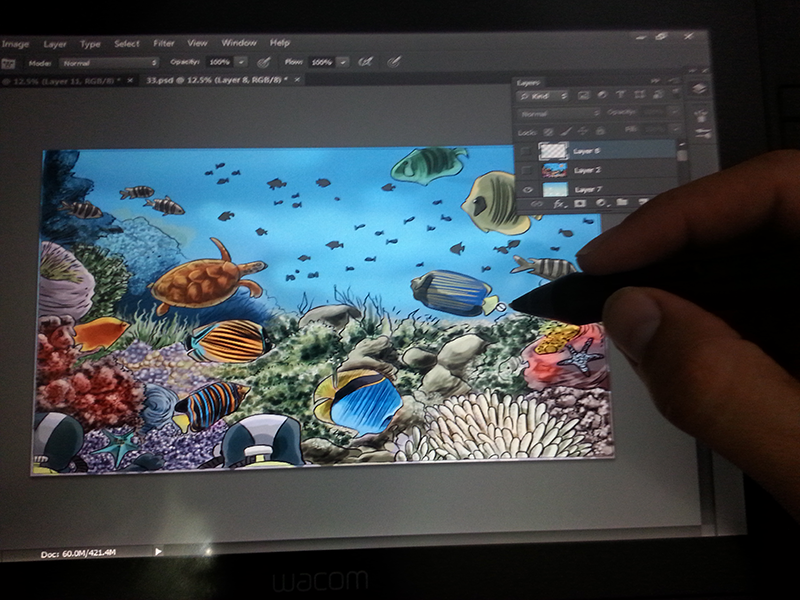Open the Image menu
The width and height of the screenshot is (800, 600).
click(x=15, y=44)
